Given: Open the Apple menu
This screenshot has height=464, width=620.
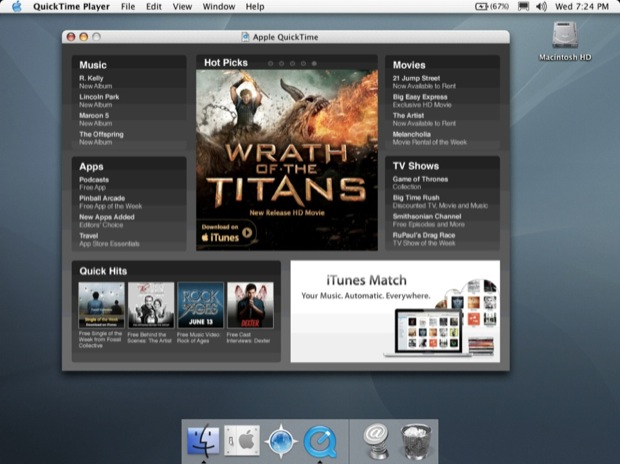Looking at the screenshot, I should pyautogui.click(x=17, y=6).
